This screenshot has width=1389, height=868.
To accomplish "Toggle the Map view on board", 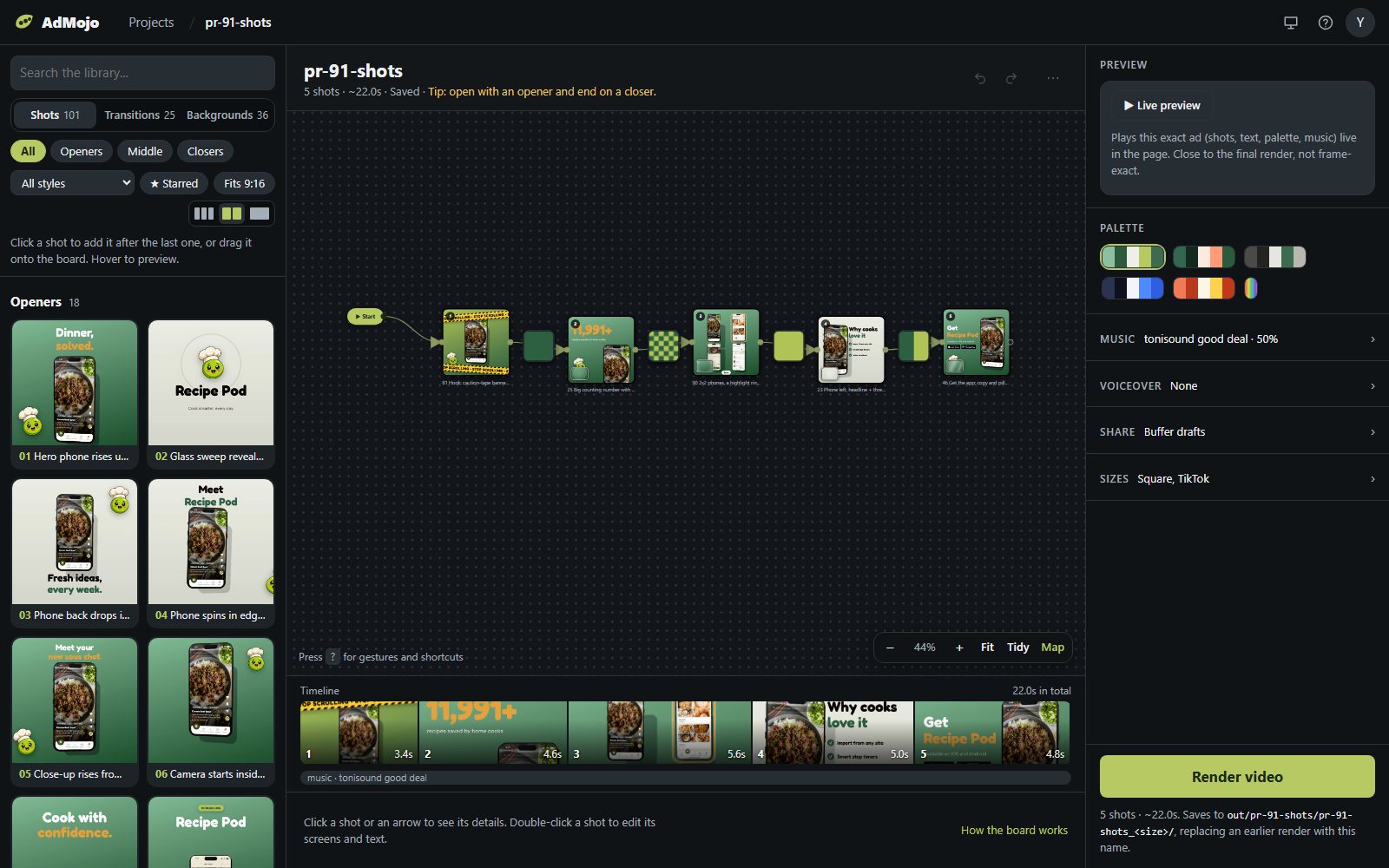I will (x=1052, y=648).
